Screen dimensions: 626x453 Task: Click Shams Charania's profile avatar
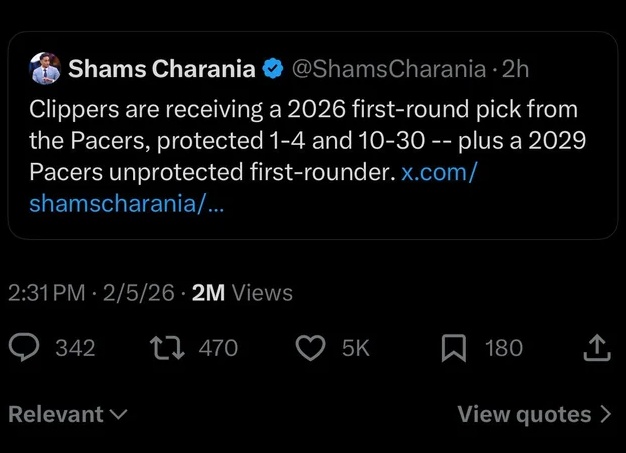coord(45,68)
